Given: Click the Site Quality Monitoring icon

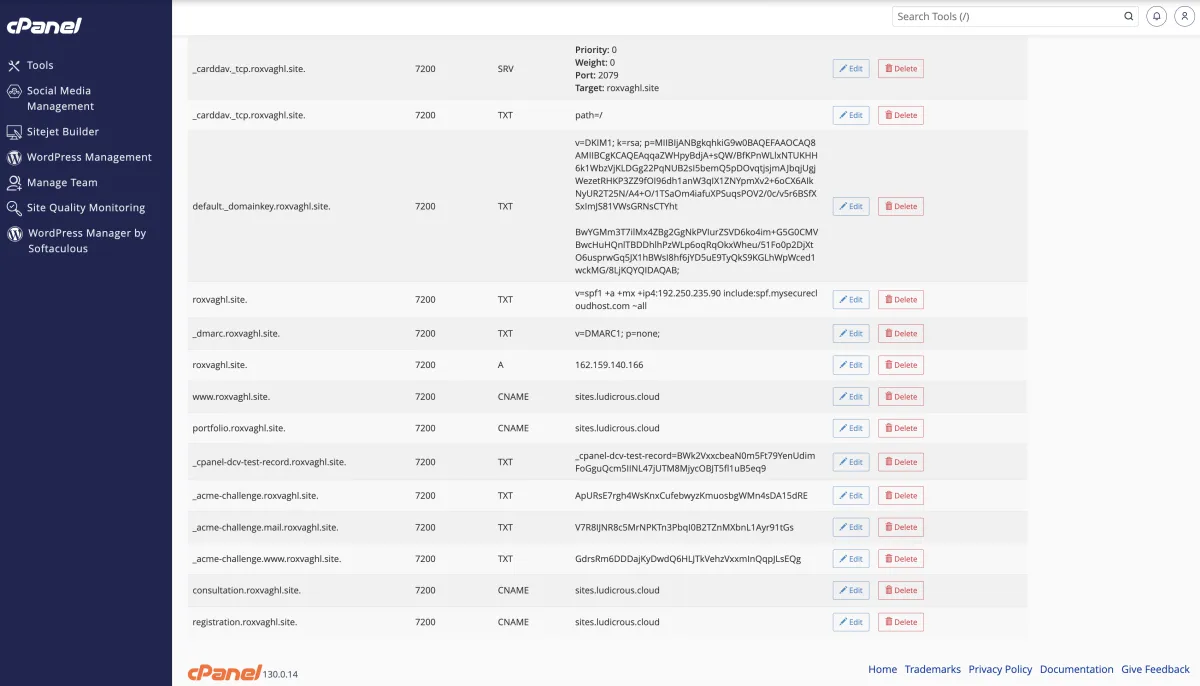Looking at the screenshot, I should point(14,208).
